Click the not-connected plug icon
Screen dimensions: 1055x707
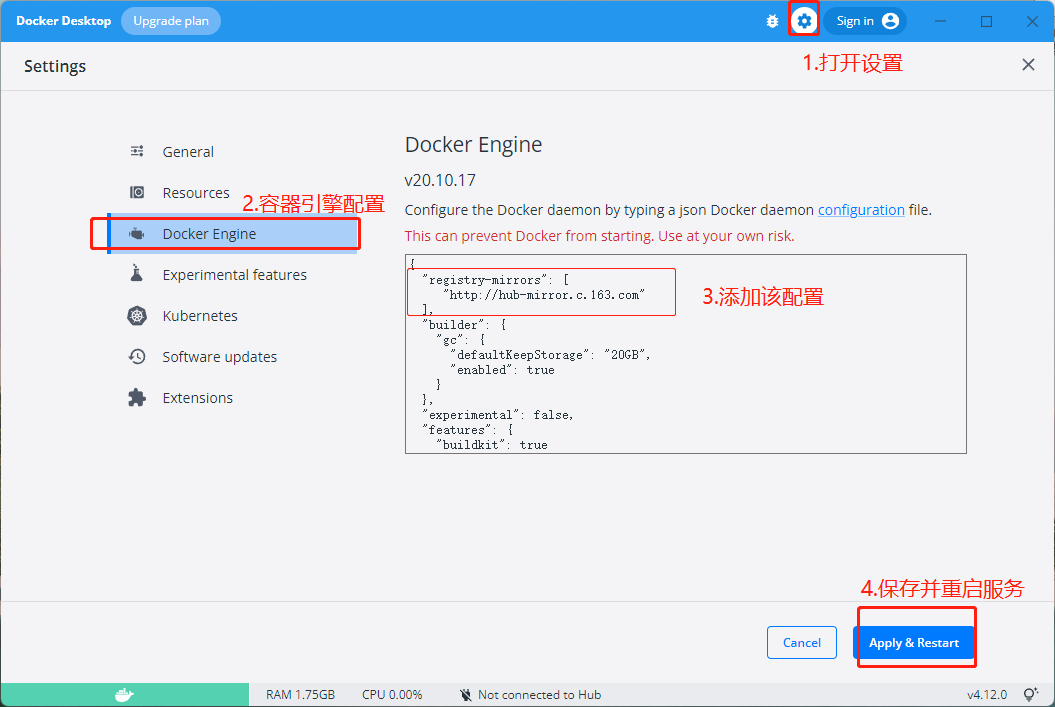click(465, 695)
